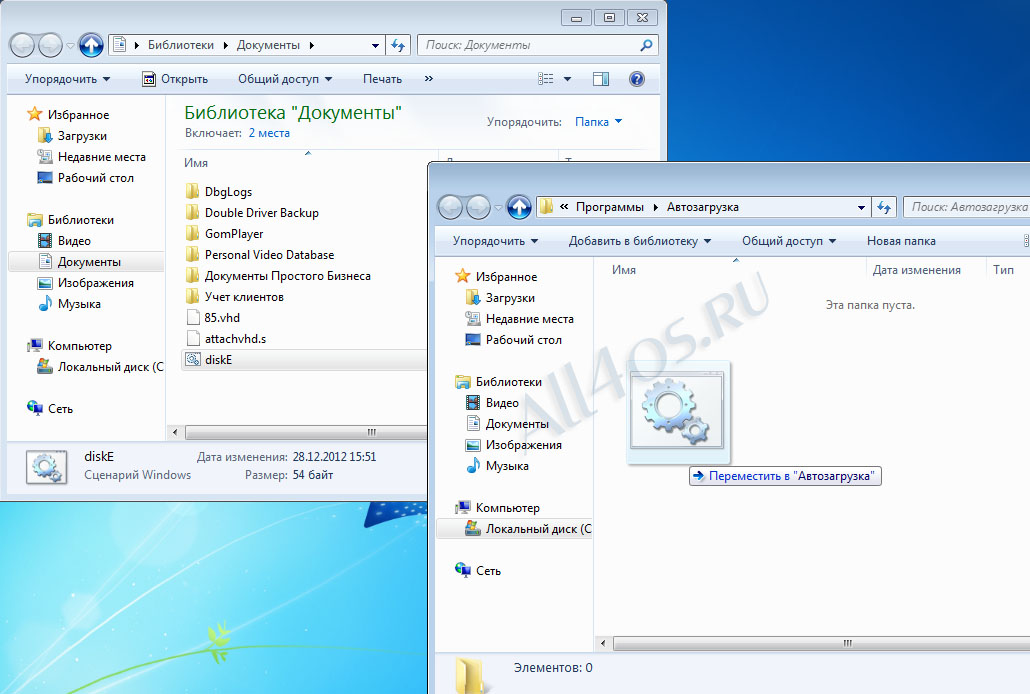The width and height of the screenshot is (1030, 694).
Task: Click the view mode icon in Документы toolbar
Action: [x=545, y=79]
